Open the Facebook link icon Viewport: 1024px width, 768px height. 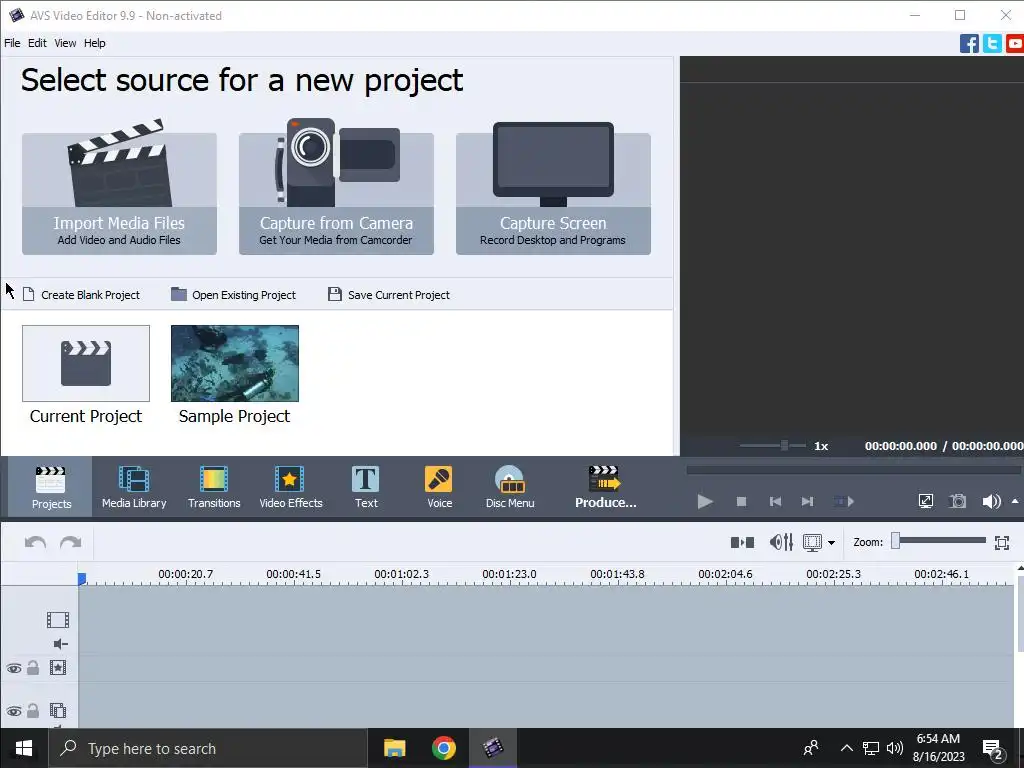[x=969, y=44]
